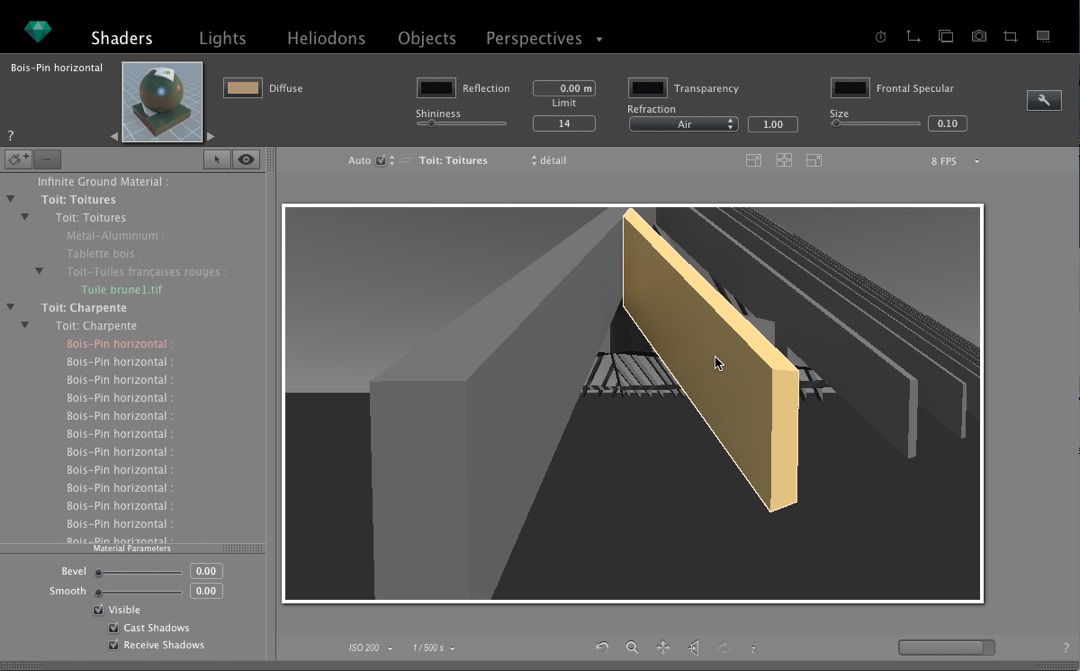Screen dimensions: 1080x671
Task: Switch to the Lights tab
Action: pos(222,38)
